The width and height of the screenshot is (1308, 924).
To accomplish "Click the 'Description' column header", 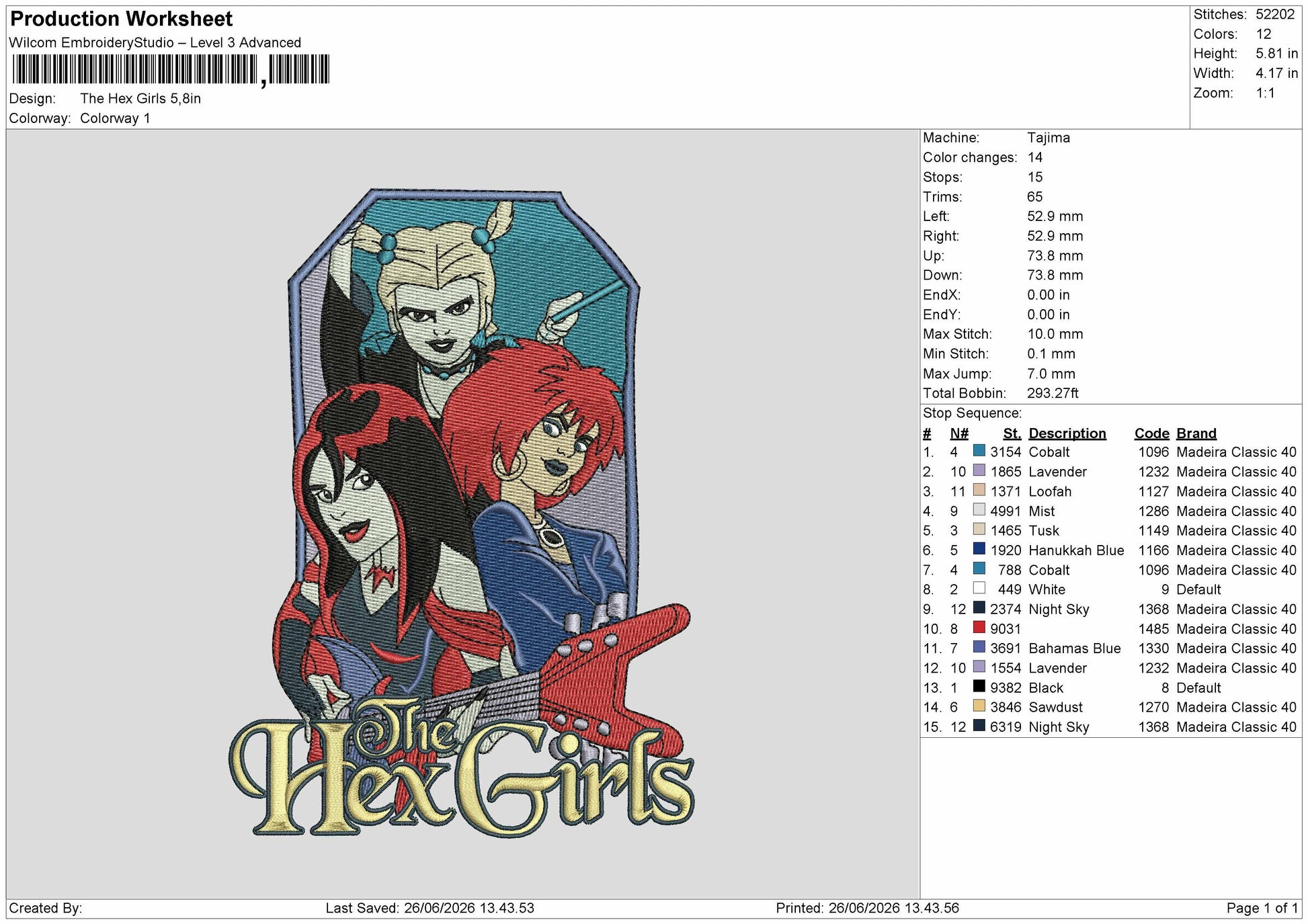I will (x=1067, y=433).
